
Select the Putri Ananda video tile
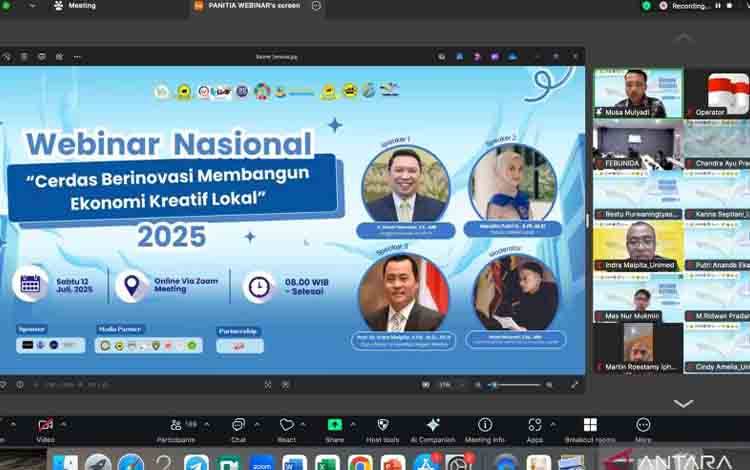pyautogui.click(x=717, y=246)
